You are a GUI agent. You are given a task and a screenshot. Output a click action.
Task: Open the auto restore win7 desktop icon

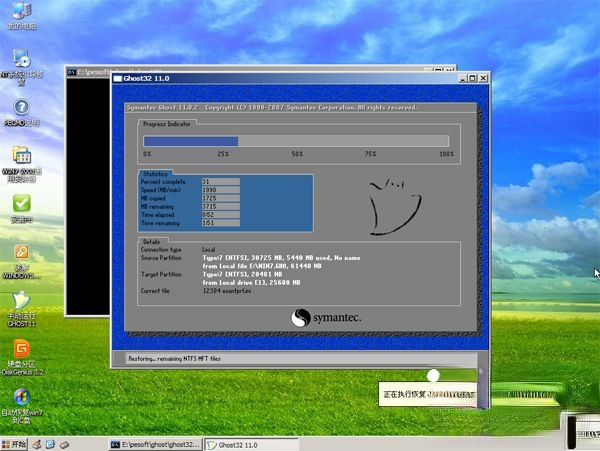tap(21, 398)
